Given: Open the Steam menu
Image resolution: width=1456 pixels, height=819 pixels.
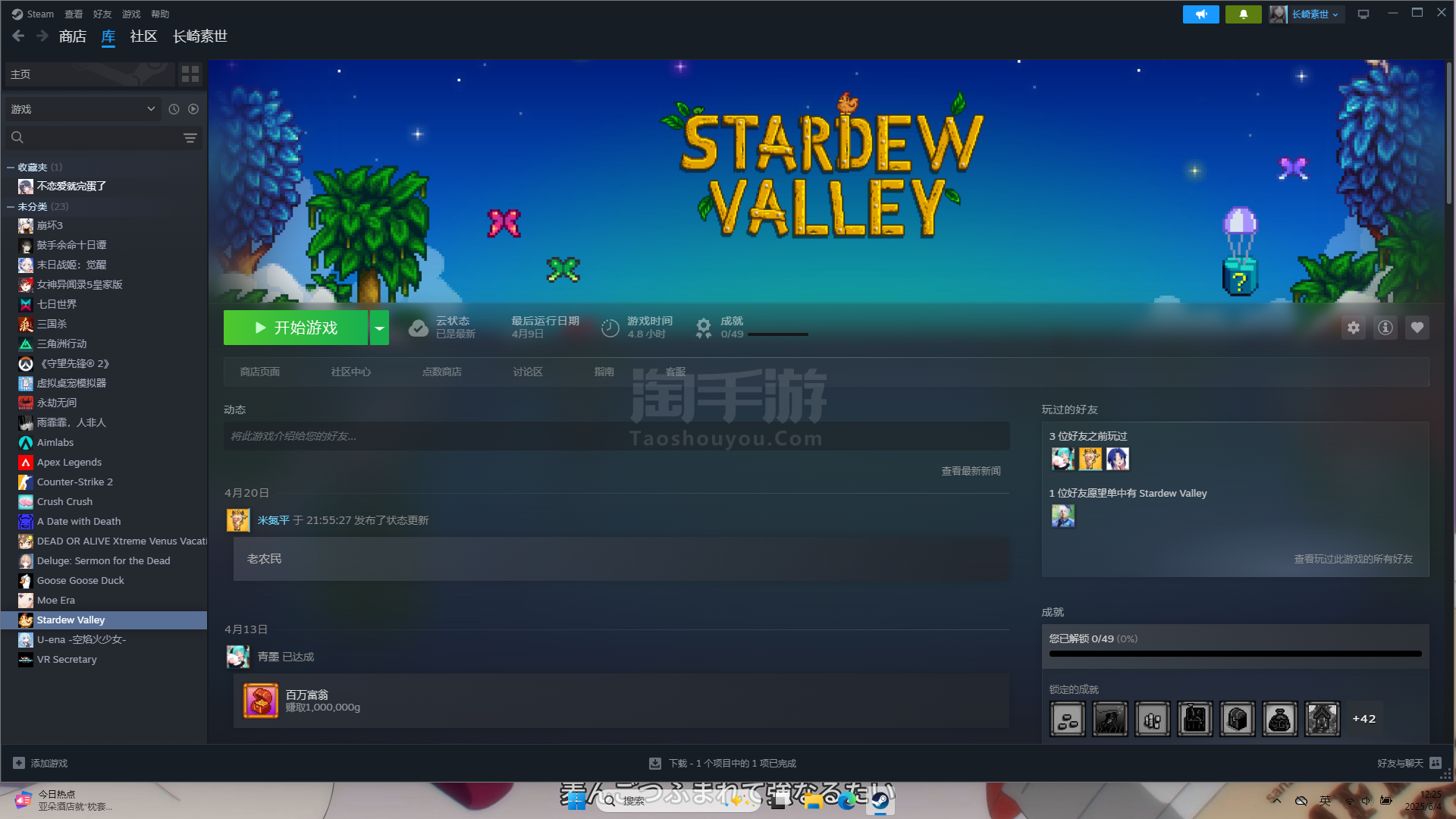Looking at the screenshot, I should pyautogui.click(x=33, y=14).
